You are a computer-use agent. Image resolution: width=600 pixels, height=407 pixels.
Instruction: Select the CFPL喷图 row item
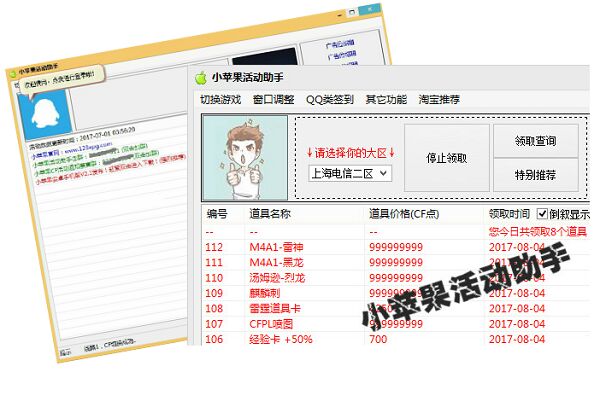271,324
